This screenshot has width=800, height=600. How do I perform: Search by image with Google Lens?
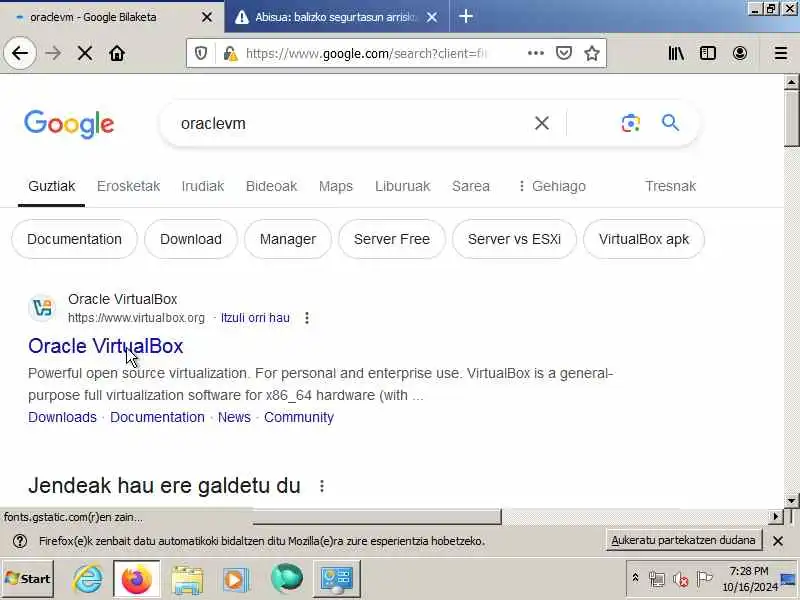coord(631,123)
